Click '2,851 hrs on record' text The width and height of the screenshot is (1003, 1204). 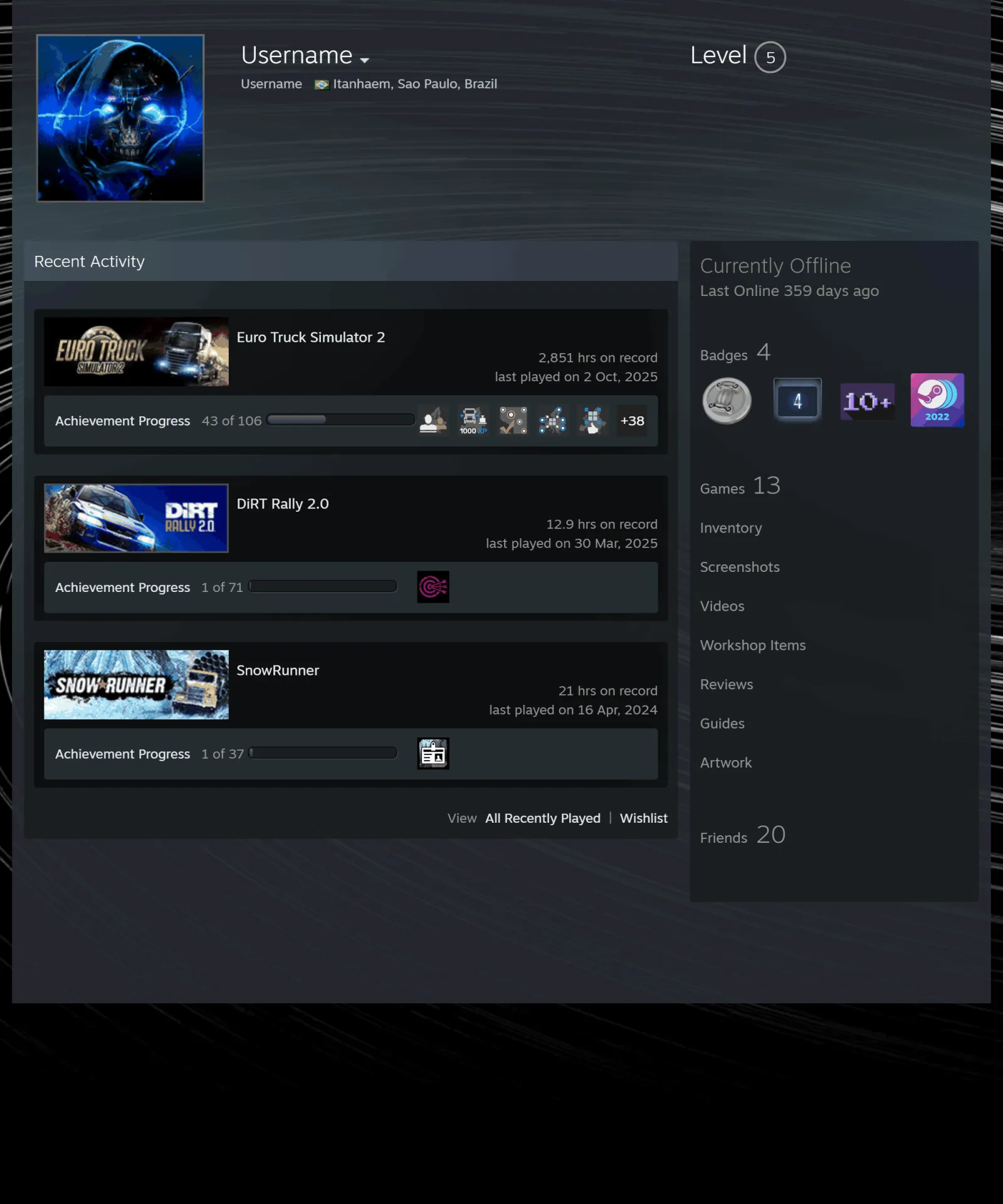(x=598, y=358)
